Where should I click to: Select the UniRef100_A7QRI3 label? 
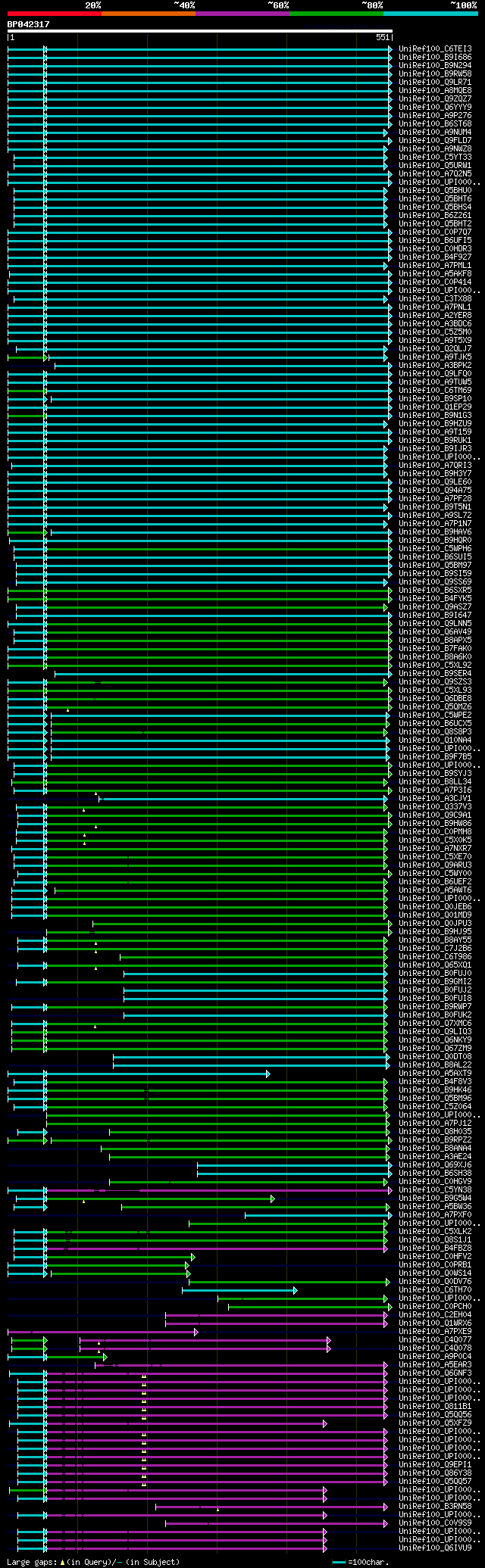point(435,466)
